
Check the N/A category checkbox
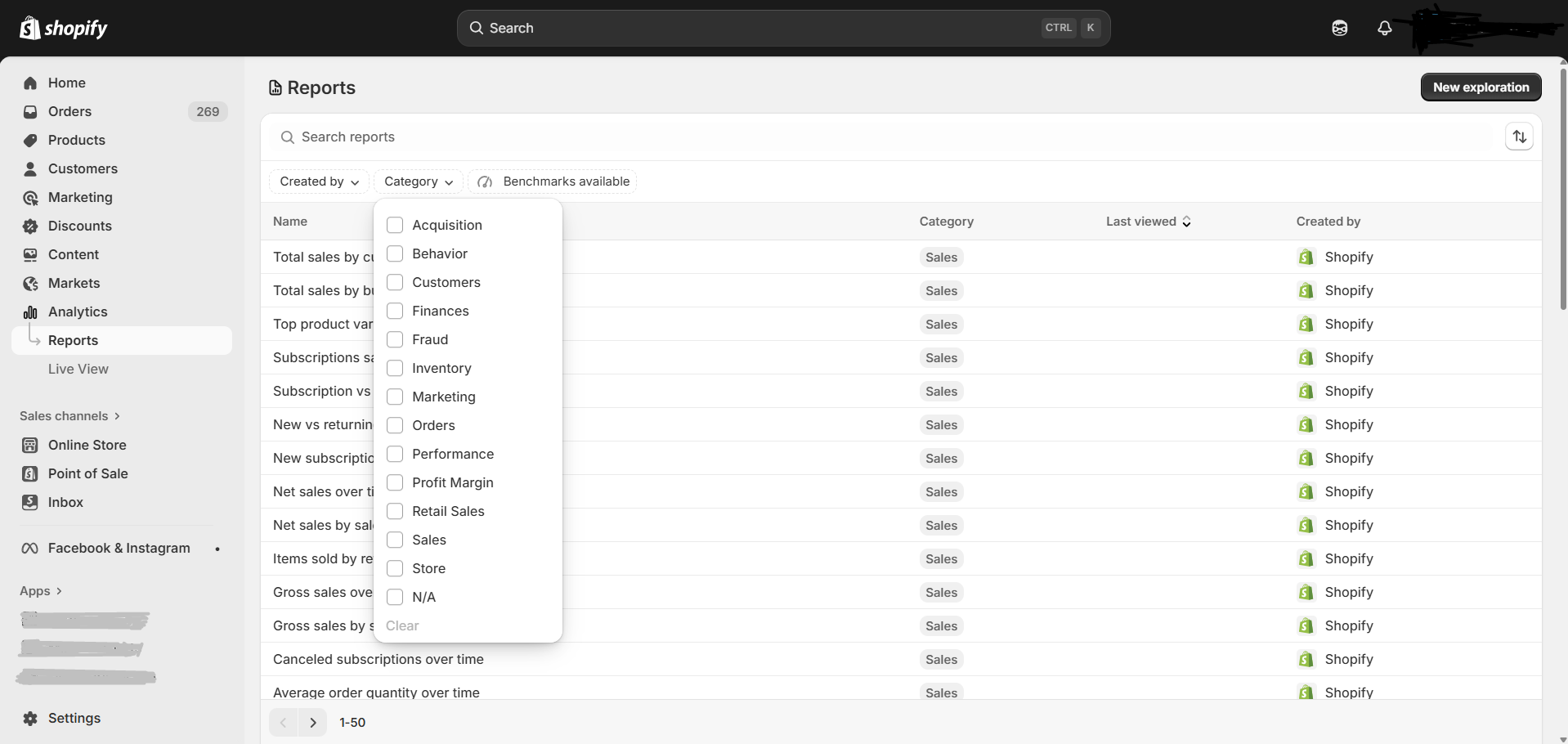coord(395,597)
